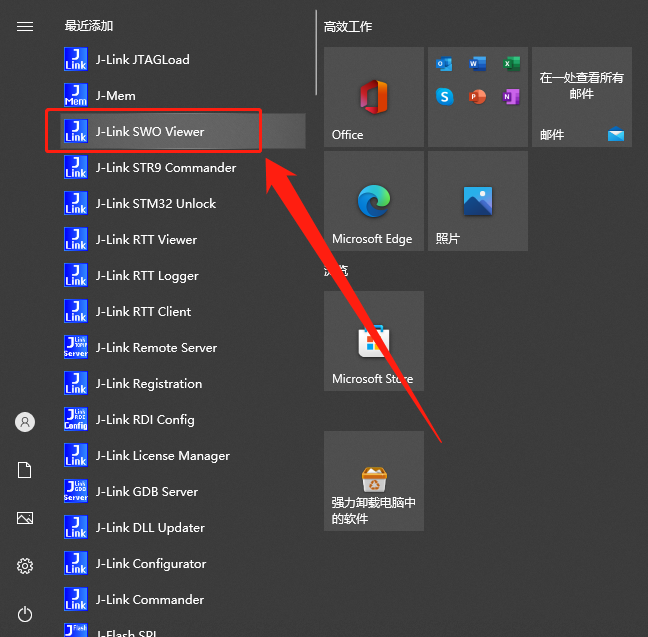This screenshot has width=648, height=637.
Task: Launch J-Link RTT Logger
Action: click(183, 275)
